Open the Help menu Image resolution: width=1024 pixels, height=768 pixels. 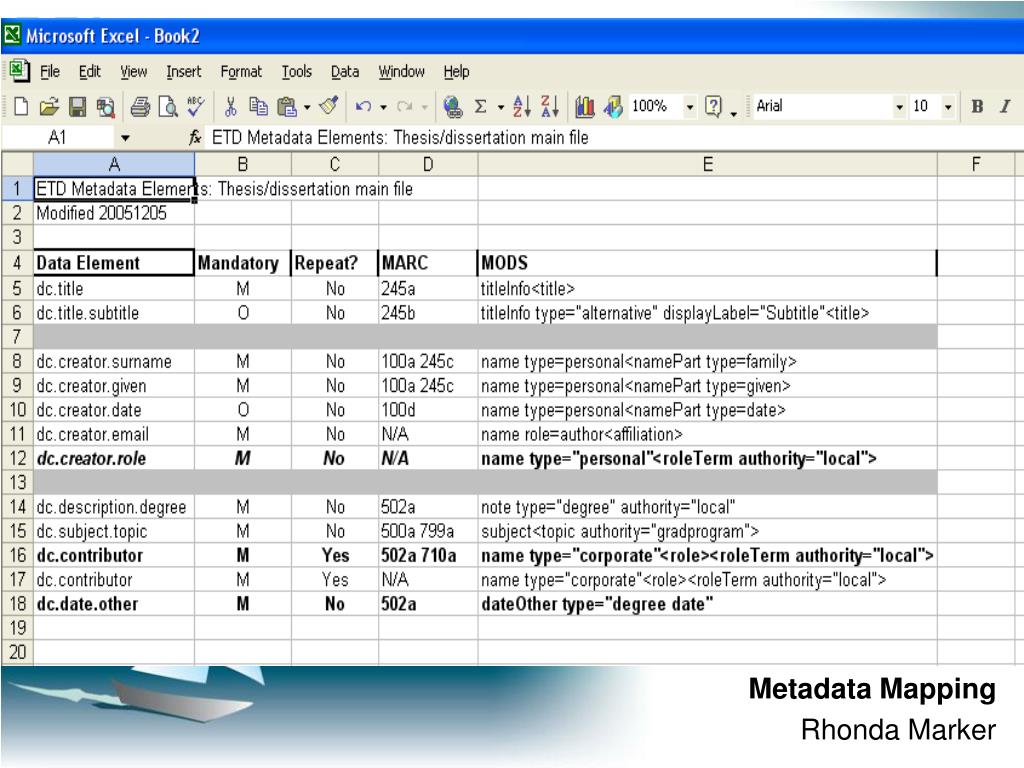tap(456, 71)
